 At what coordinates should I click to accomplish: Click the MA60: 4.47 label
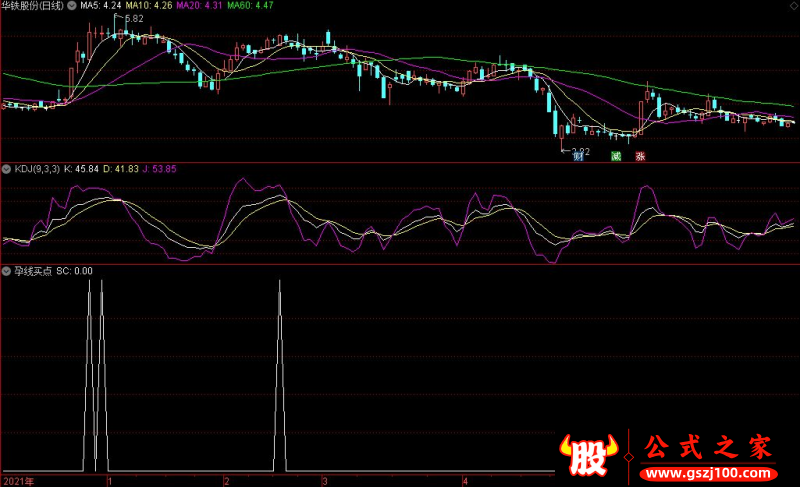(250, 6)
